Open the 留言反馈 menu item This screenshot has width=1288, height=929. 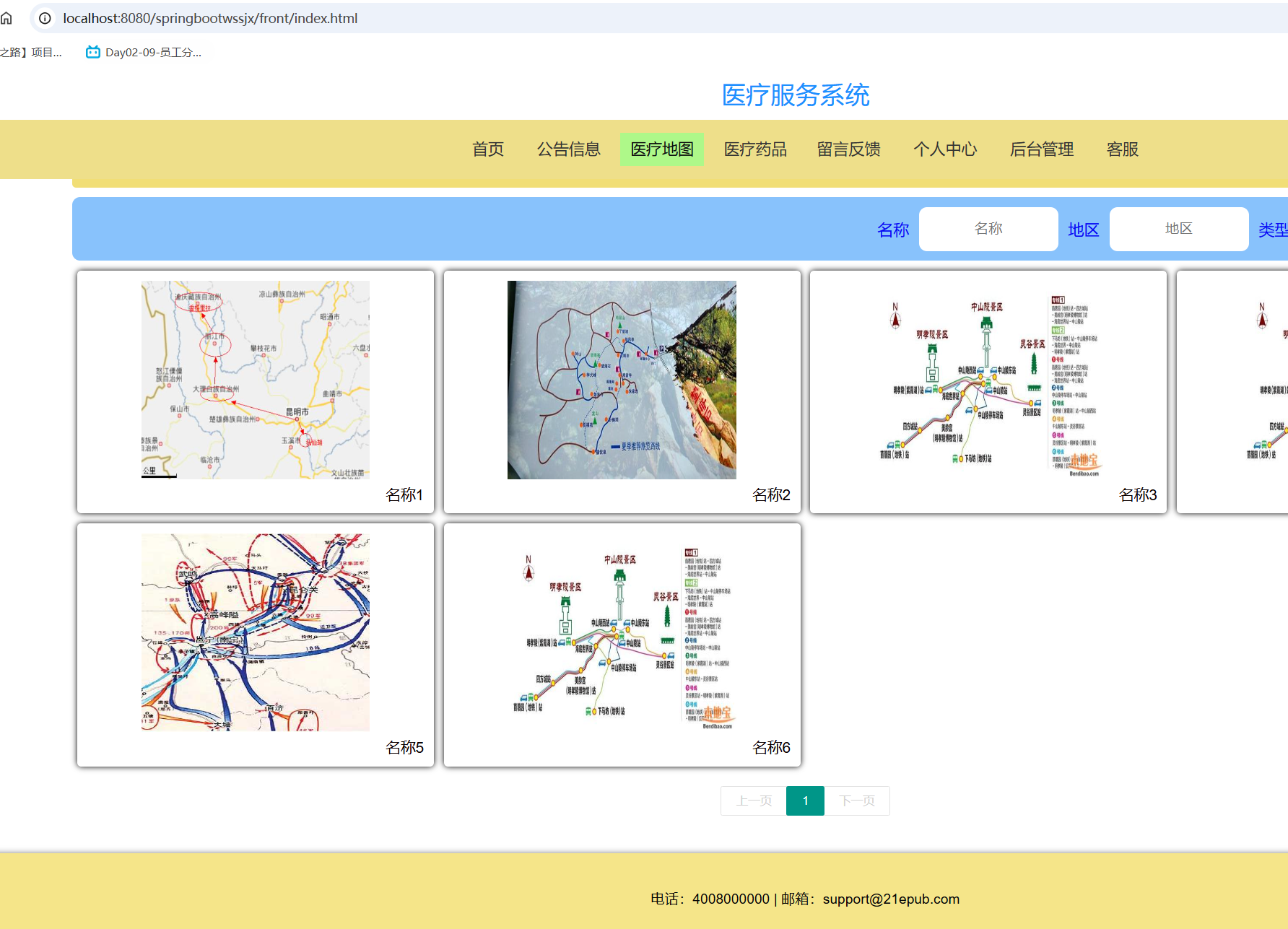tap(849, 149)
